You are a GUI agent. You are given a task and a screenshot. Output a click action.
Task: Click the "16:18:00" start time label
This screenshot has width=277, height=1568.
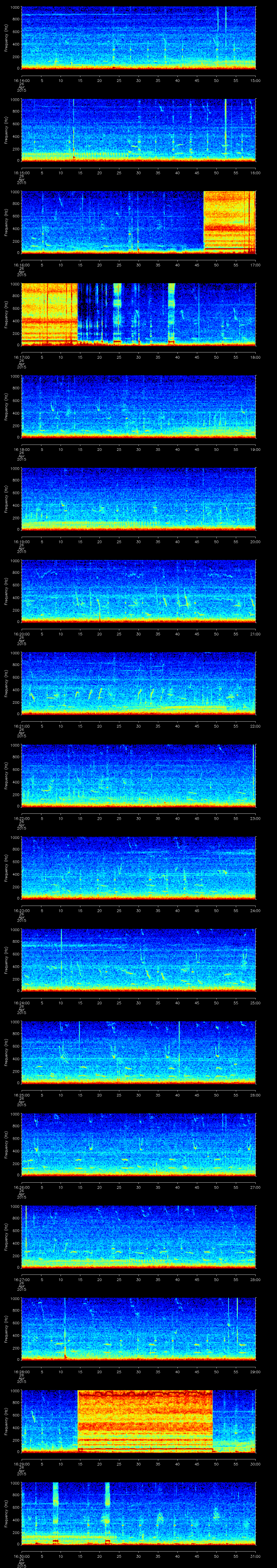tap(21, 449)
